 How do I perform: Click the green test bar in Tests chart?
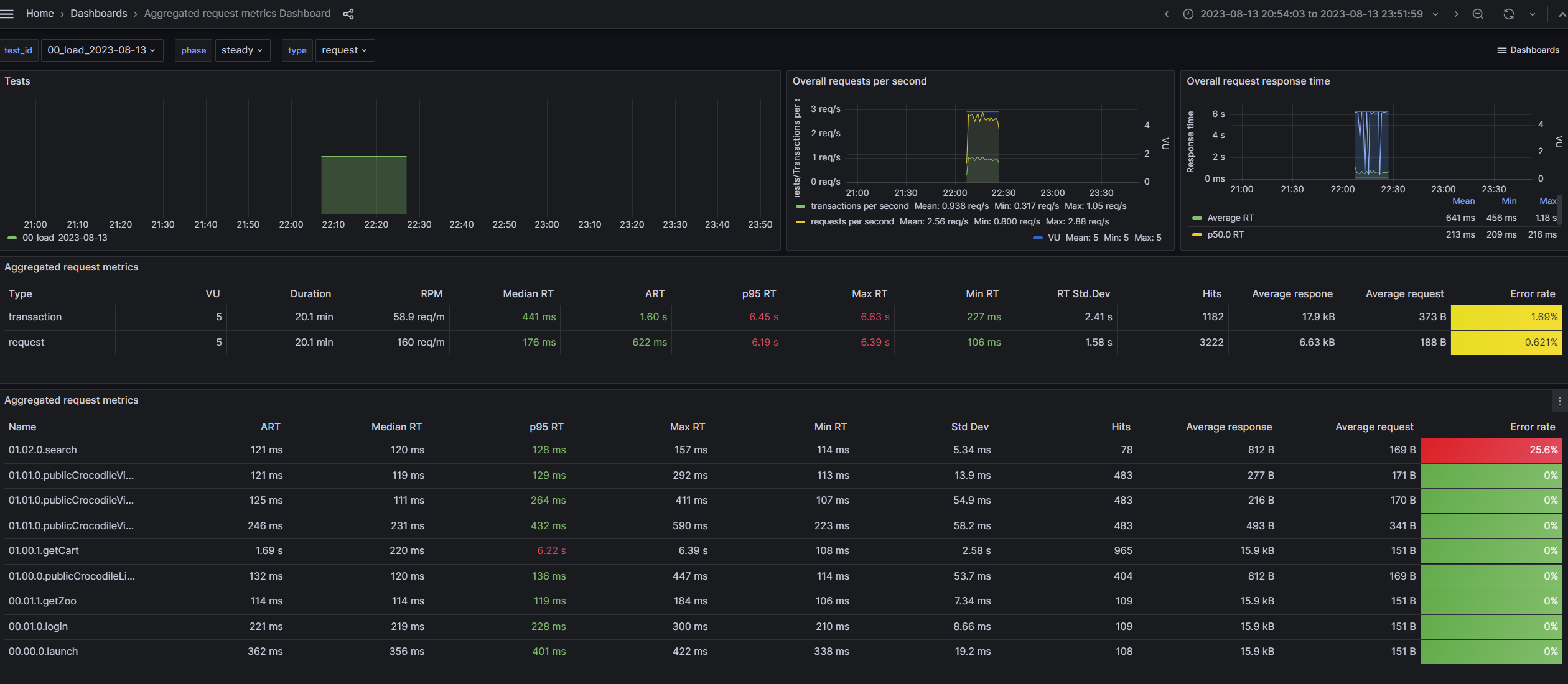[364, 185]
